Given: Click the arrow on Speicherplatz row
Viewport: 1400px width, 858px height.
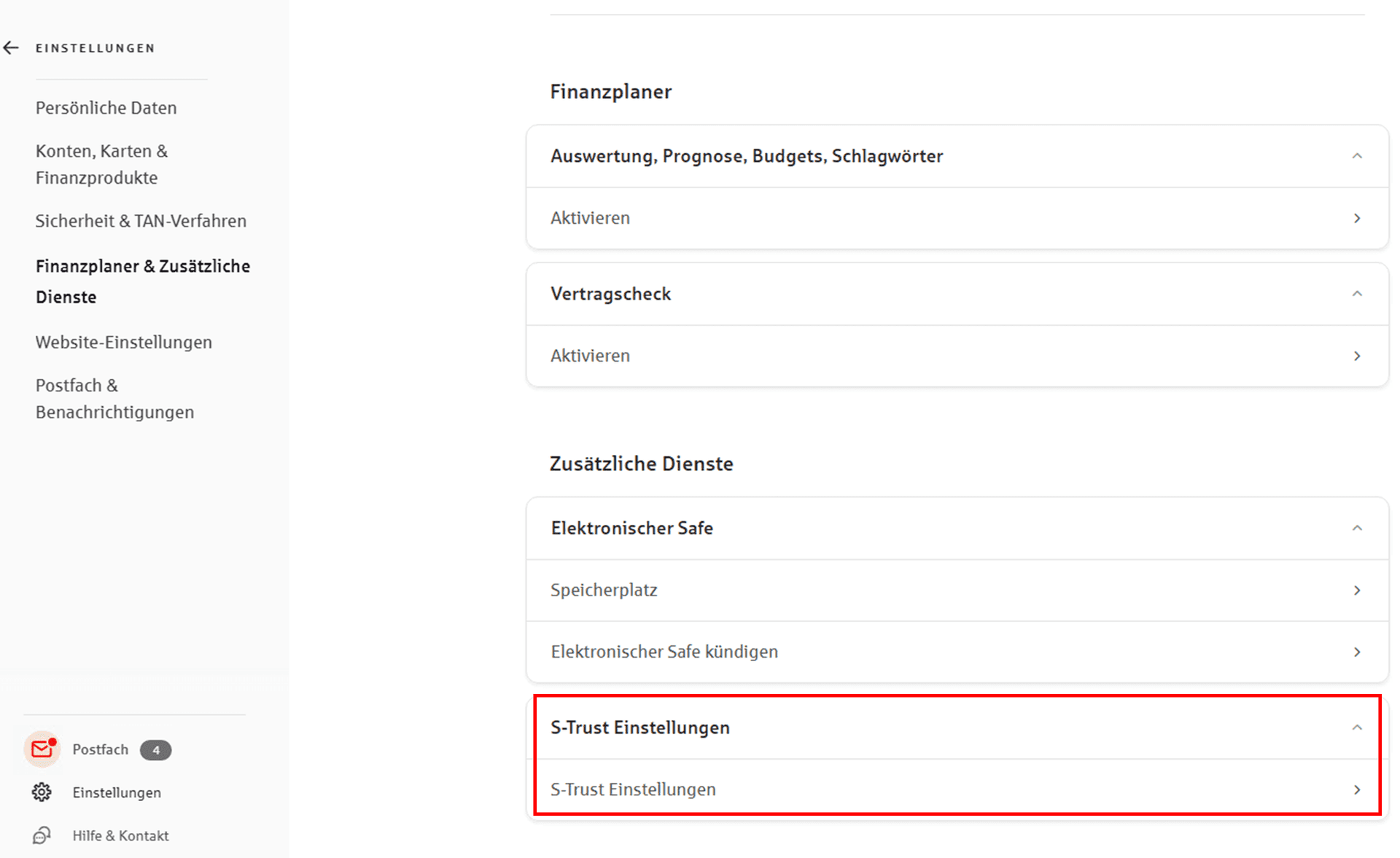Looking at the screenshot, I should (x=1357, y=590).
